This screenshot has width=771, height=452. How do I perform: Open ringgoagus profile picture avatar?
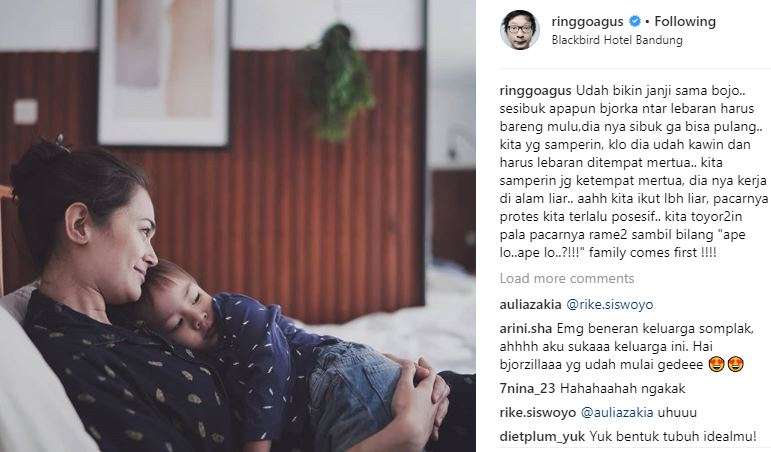[520, 30]
